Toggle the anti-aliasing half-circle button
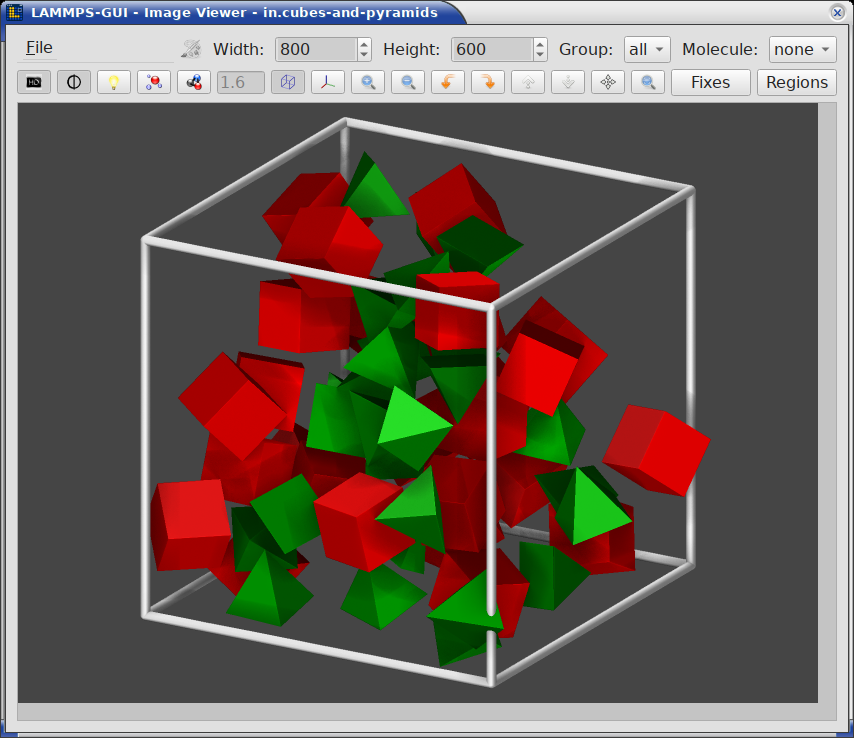Image resolution: width=854 pixels, height=738 pixels. pos(74,82)
